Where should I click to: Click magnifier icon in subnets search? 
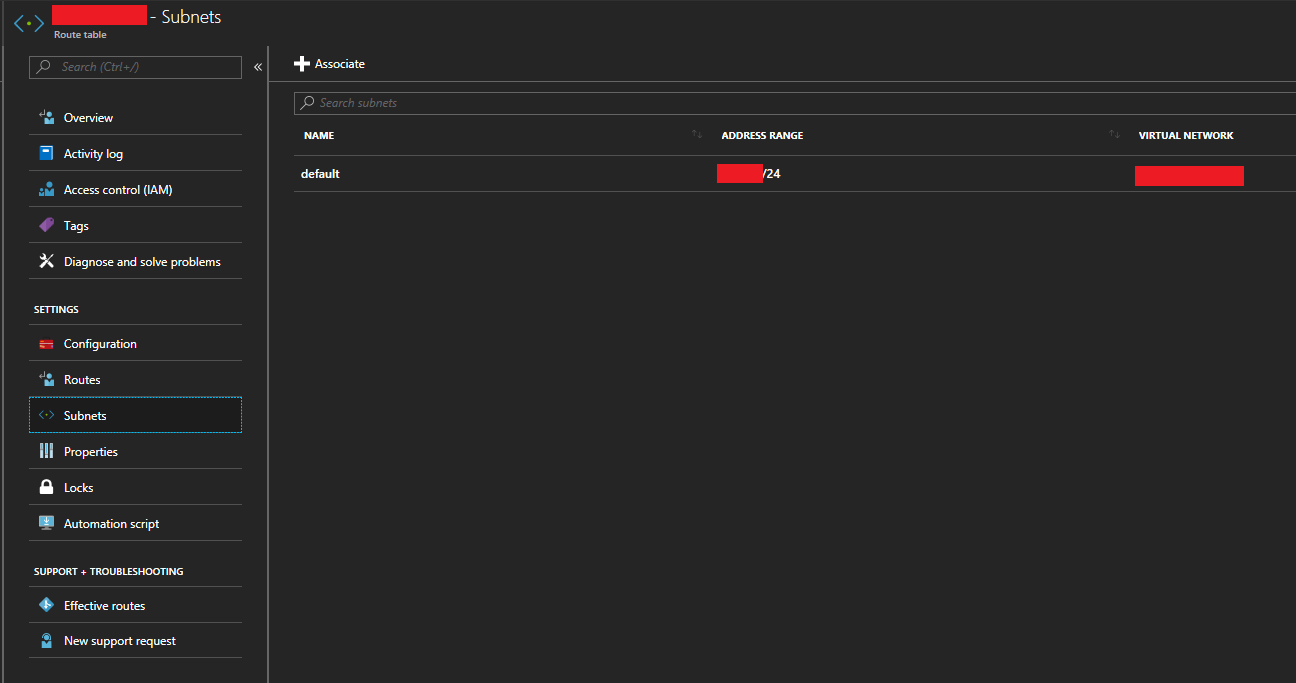(x=309, y=103)
